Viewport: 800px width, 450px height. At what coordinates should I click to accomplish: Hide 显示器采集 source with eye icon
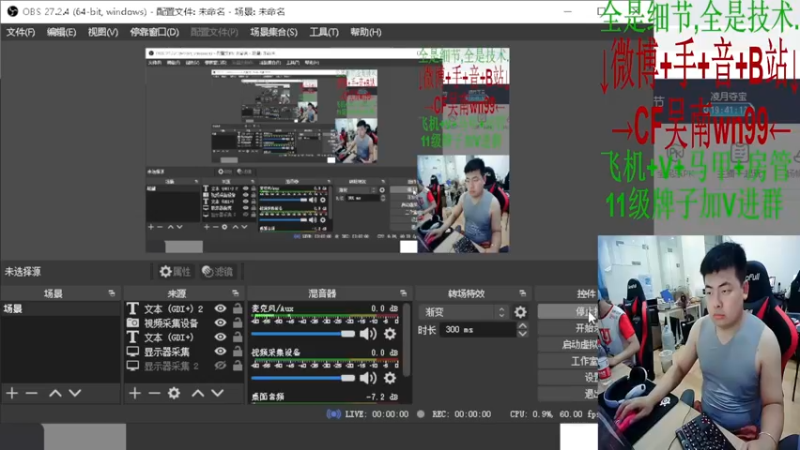(220, 352)
